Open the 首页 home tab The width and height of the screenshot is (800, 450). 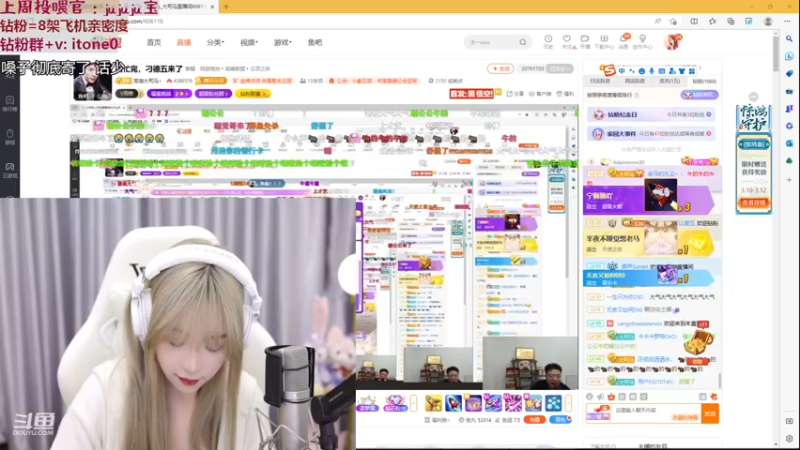154,42
